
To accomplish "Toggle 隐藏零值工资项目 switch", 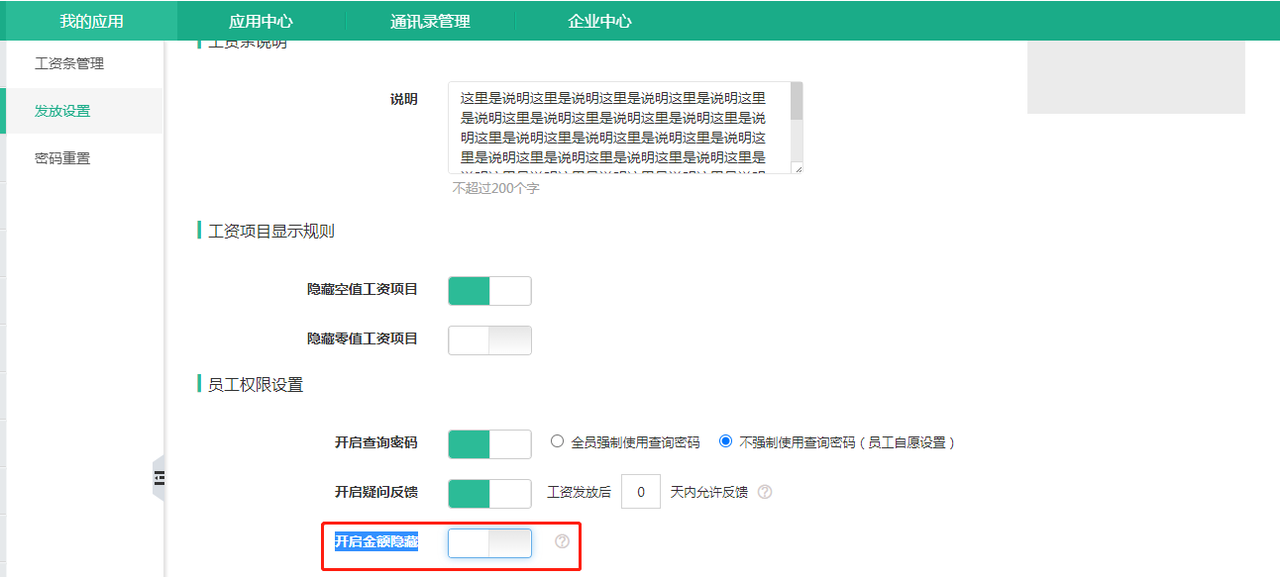I will (490, 340).
